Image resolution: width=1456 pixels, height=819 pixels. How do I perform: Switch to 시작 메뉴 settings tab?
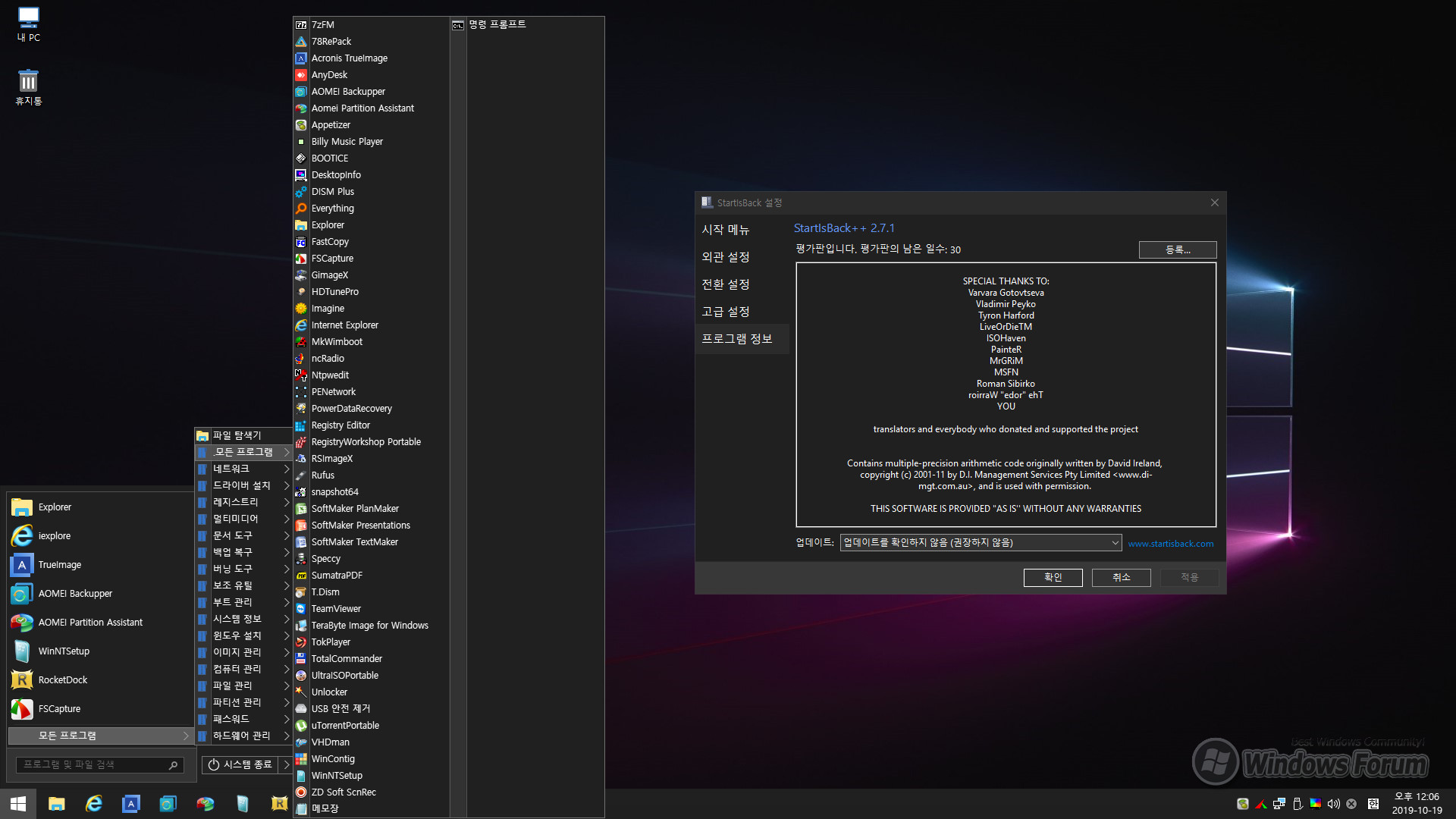pyautogui.click(x=742, y=229)
